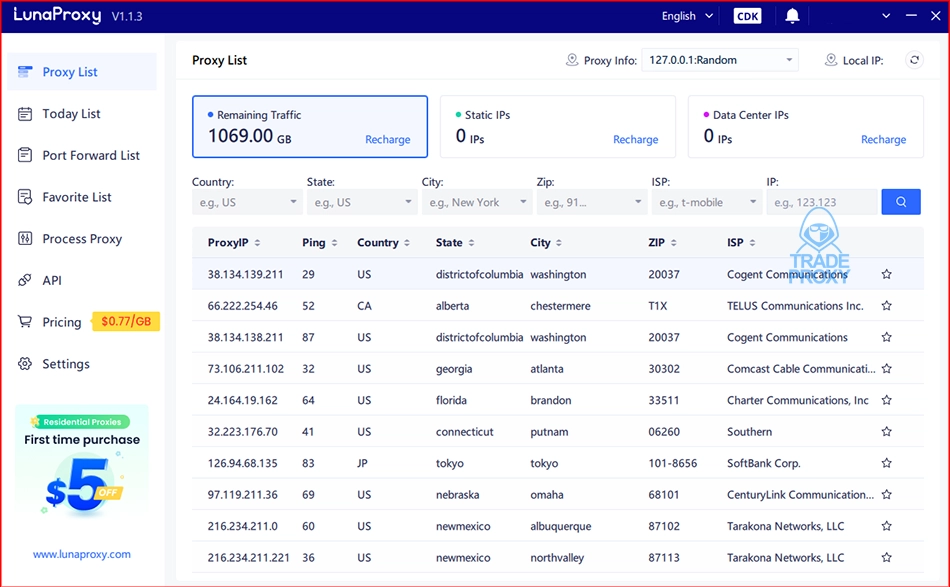
Task: Star the 97.119.211.36 omaha proxy
Action: (886, 495)
